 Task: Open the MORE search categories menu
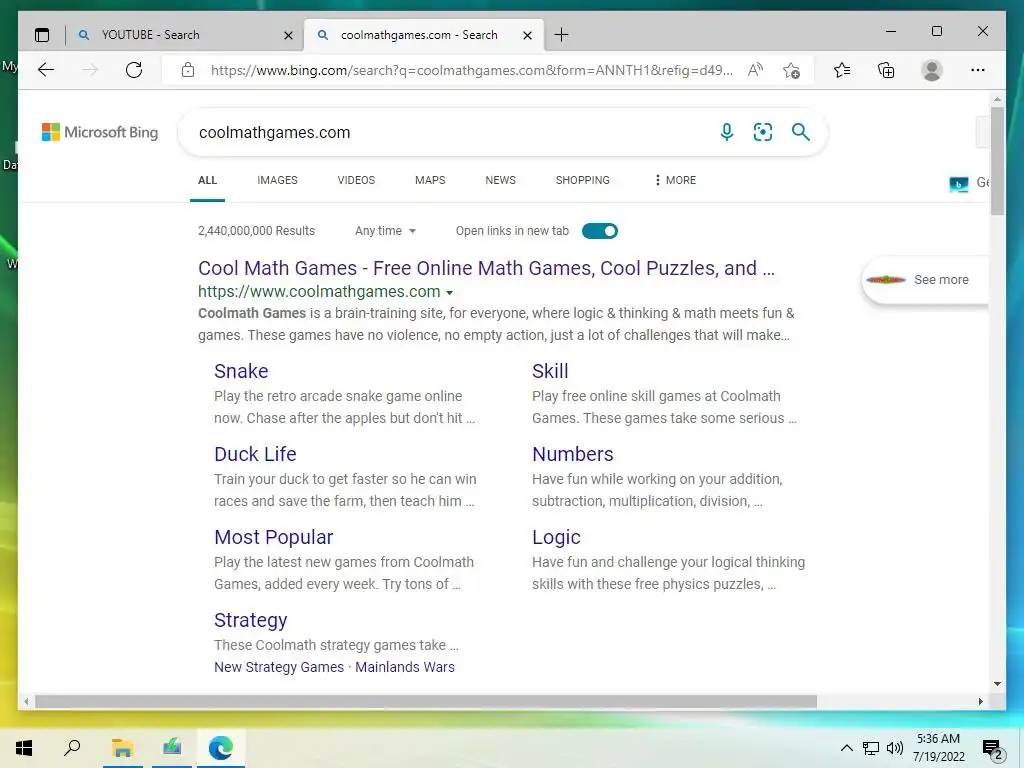click(675, 180)
